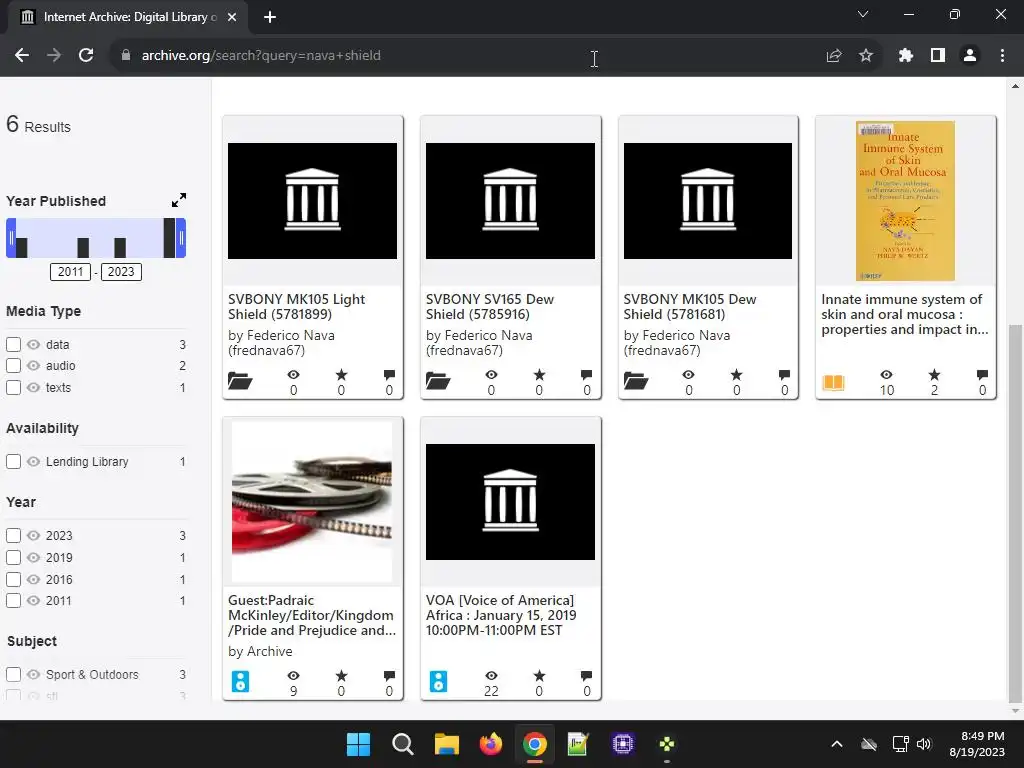
Task: Click the folder icon on SVBONY MK105 Light Shield card
Action: point(240,380)
